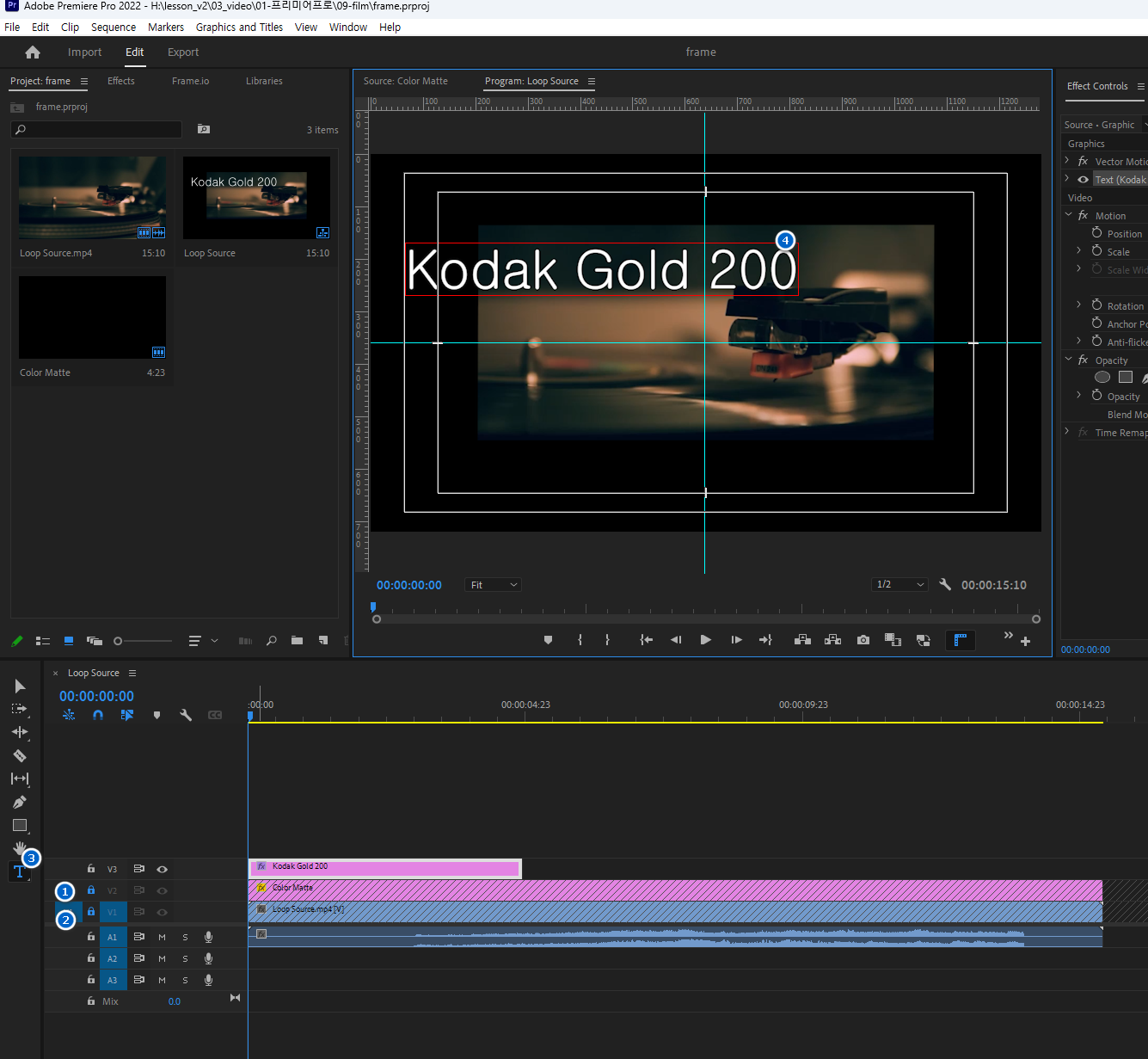The width and height of the screenshot is (1148, 1059).
Task: Mute audio track A1
Action: [162, 937]
